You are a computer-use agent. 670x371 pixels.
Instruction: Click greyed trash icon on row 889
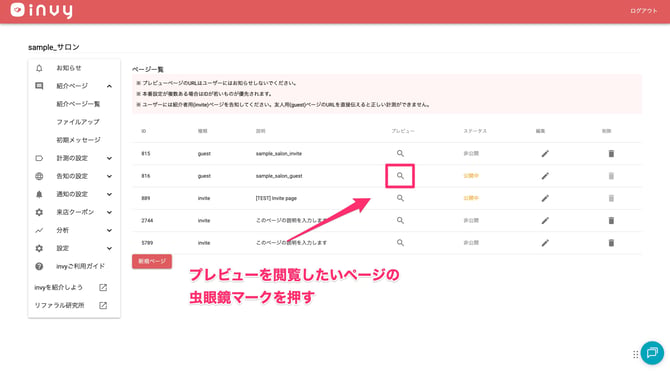[x=611, y=198]
